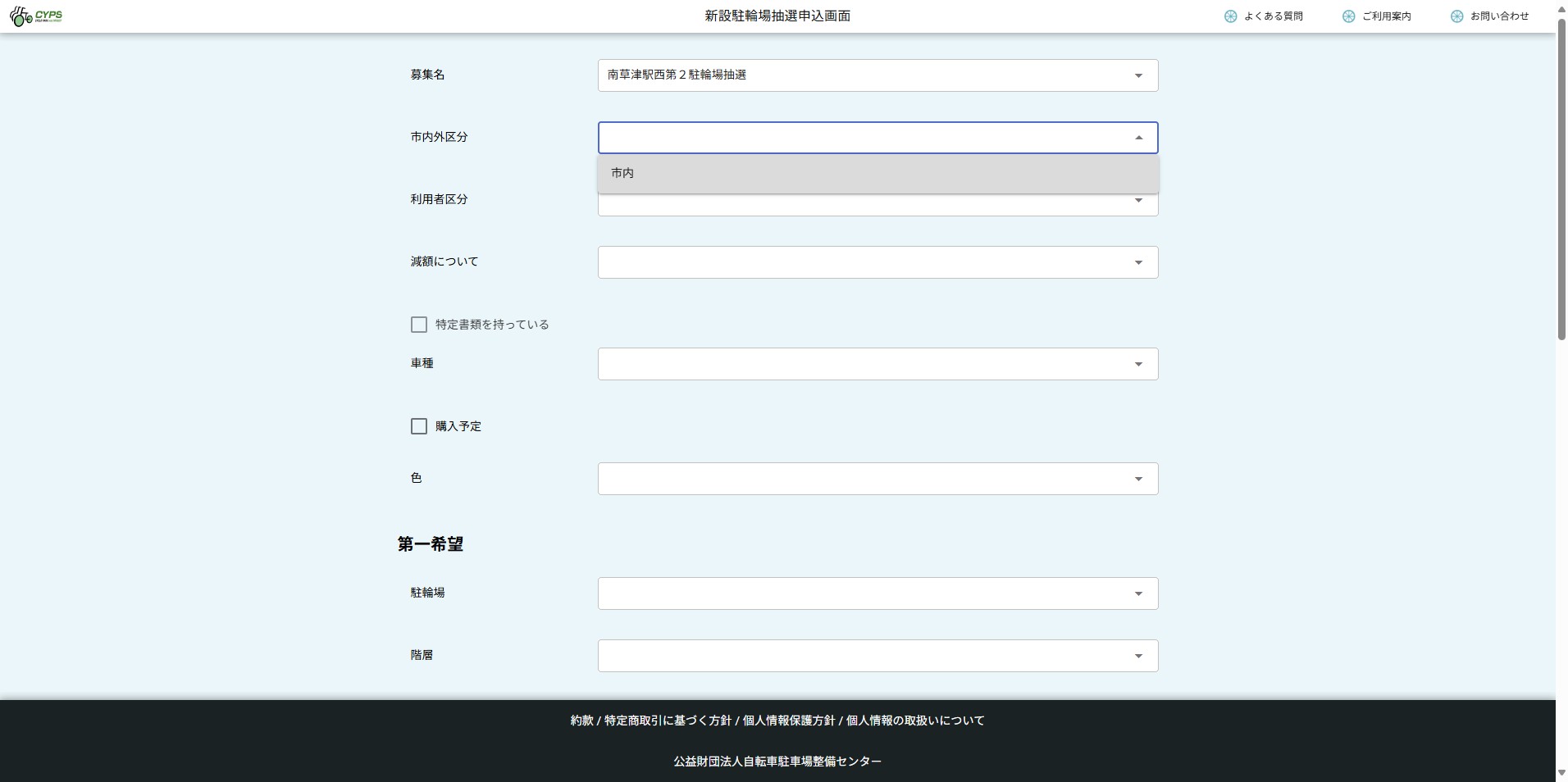
Task: Click the 特定商取引に基づく方針 footer link
Action: pyautogui.click(x=668, y=721)
